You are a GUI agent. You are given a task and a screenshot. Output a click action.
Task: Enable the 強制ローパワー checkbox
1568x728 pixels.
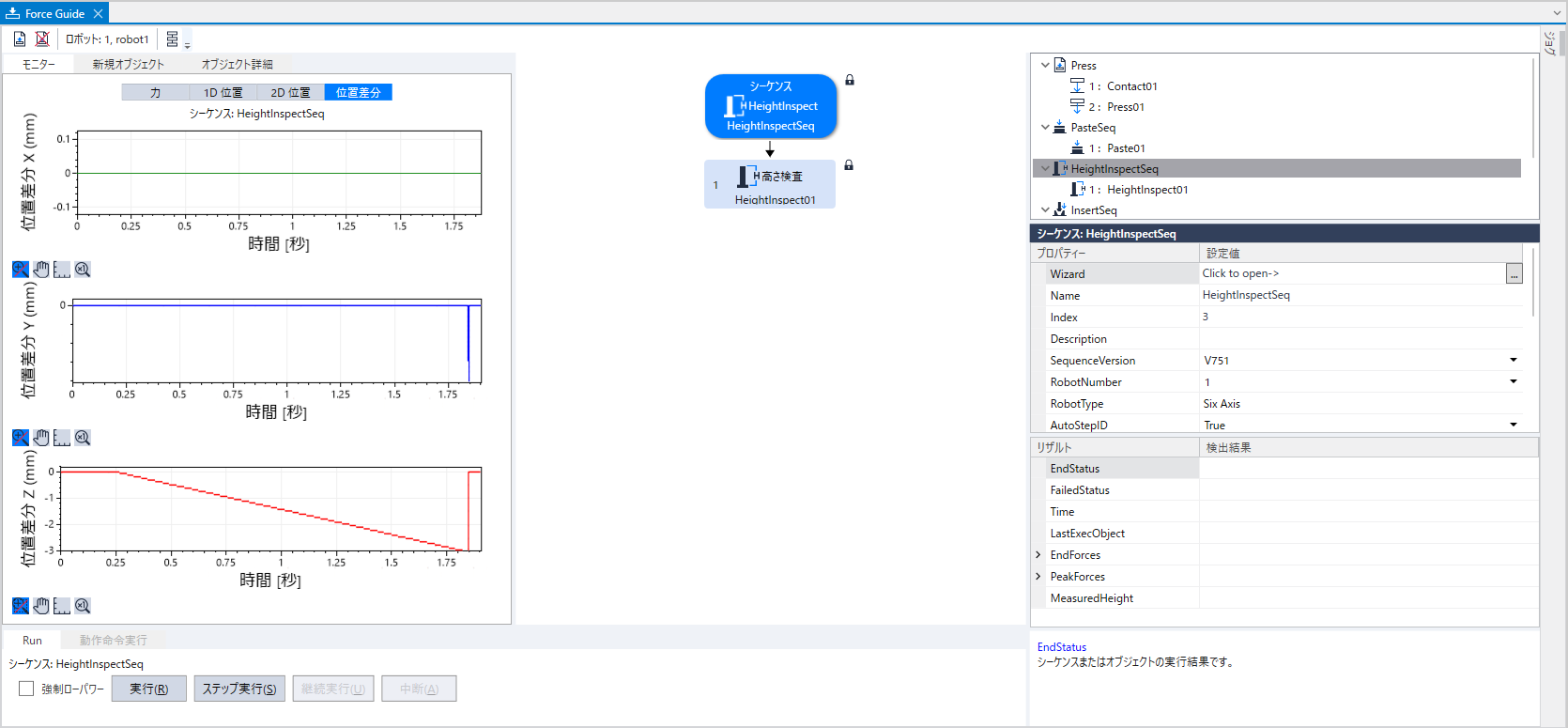tap(26, 689)
